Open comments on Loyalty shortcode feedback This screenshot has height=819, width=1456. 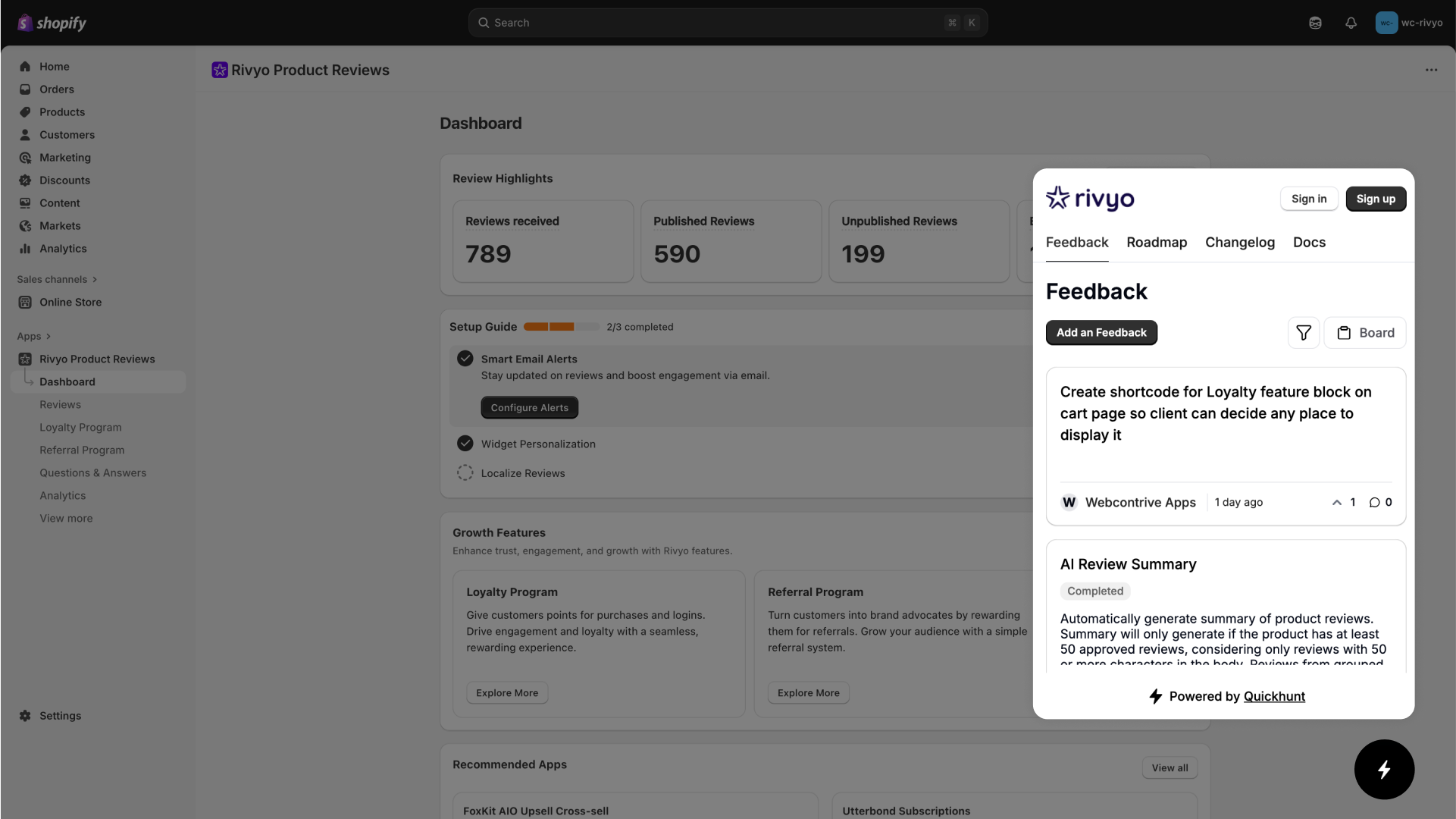(x=1380, y=502)
